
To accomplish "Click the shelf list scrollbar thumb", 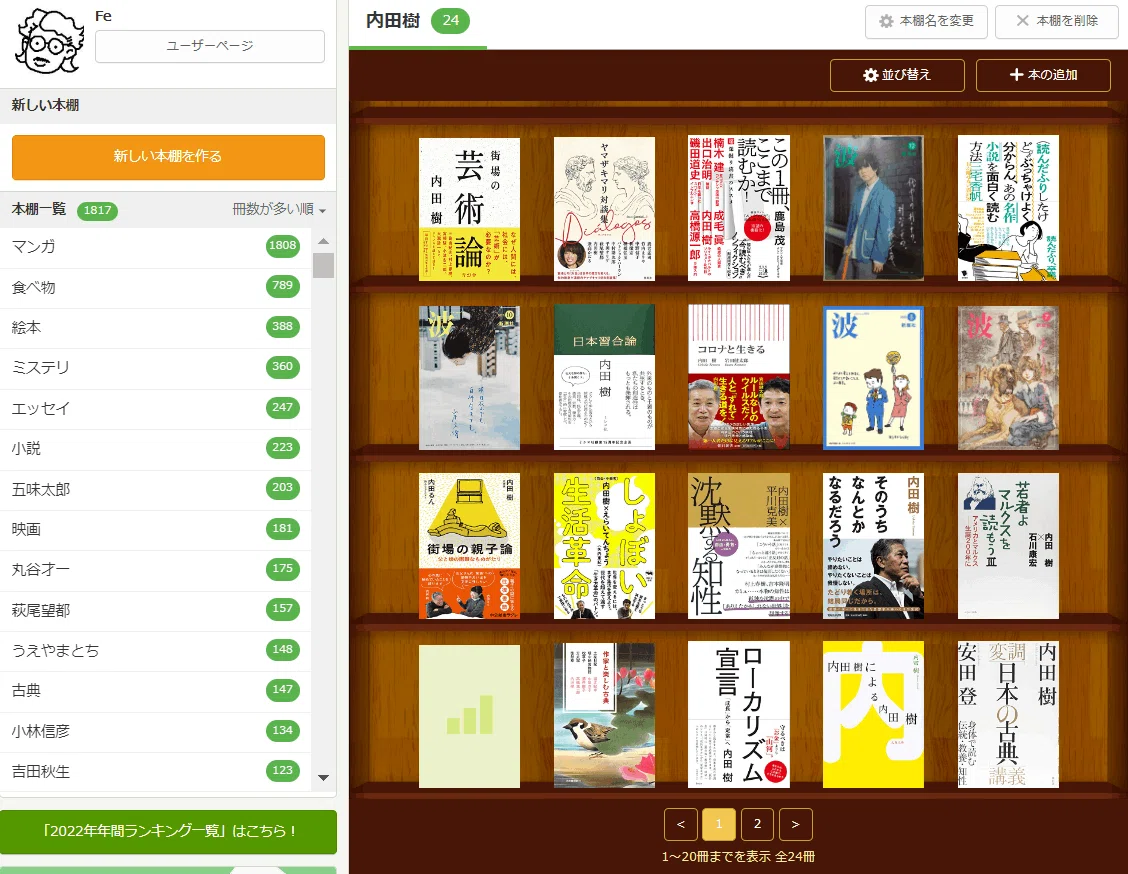I will (323, 265).
